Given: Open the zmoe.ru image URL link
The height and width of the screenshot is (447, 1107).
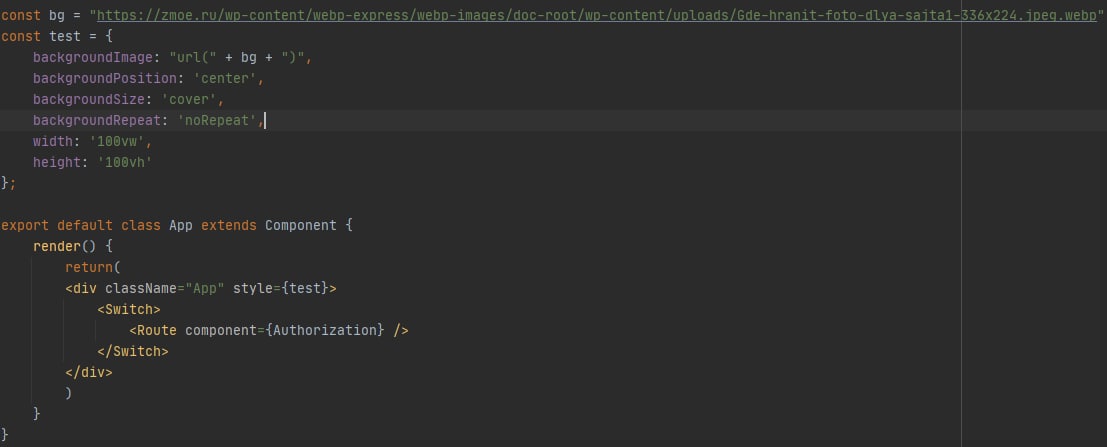Looking at the screenshot, I should click(597, 15).
